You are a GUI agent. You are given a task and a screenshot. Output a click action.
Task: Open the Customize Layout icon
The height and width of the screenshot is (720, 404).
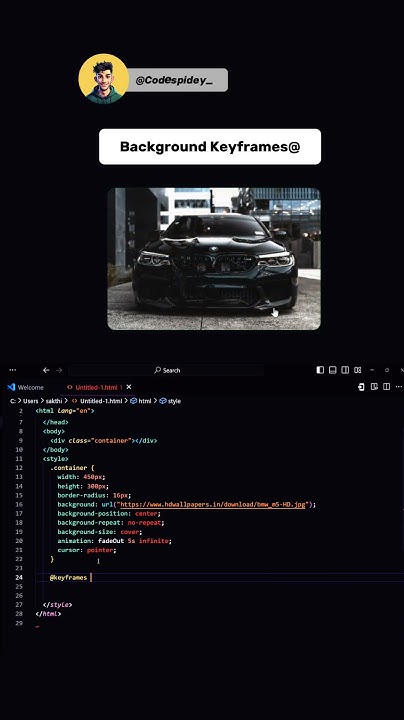[358, 370]
